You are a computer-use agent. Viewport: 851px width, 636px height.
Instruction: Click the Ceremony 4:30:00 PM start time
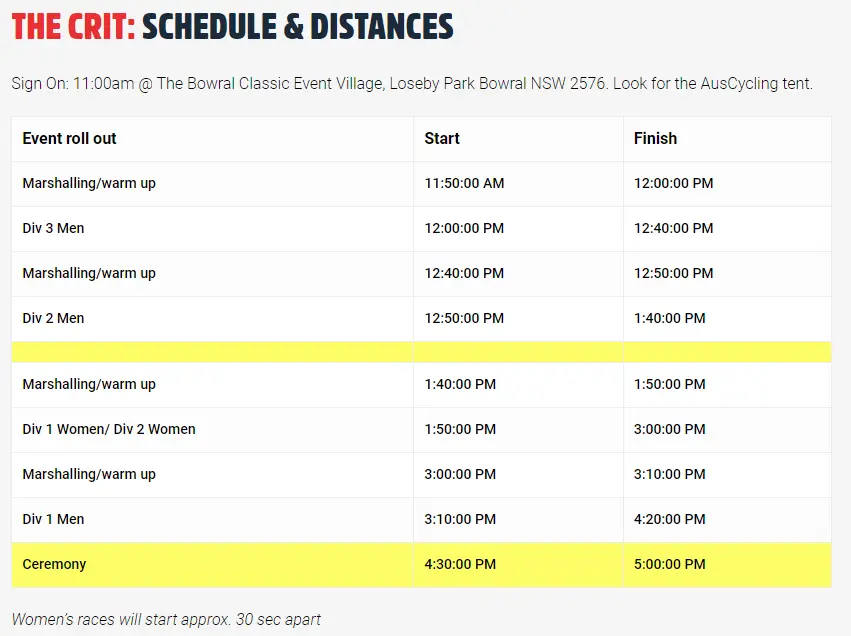tap(460, 564)
